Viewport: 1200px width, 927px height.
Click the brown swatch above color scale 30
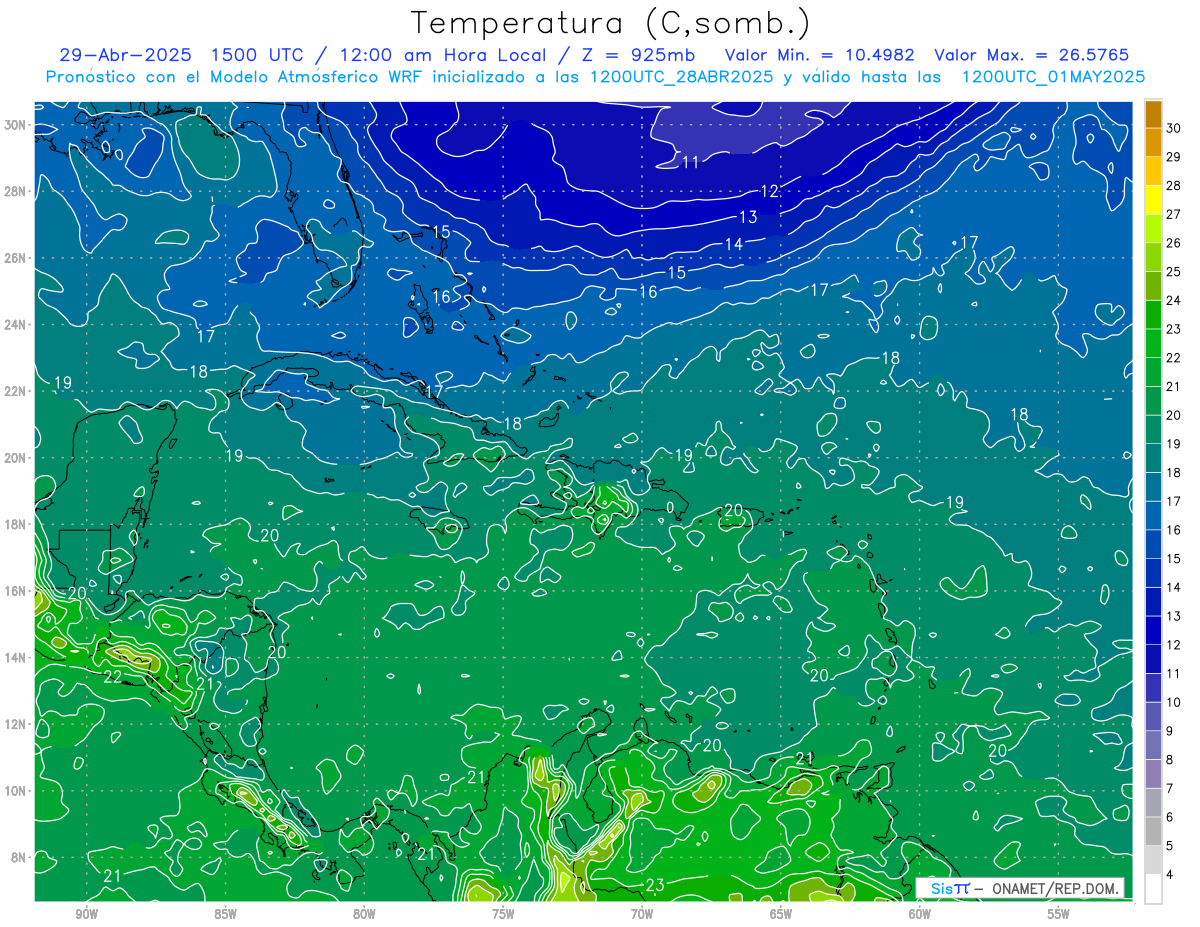click(1153, 114)
